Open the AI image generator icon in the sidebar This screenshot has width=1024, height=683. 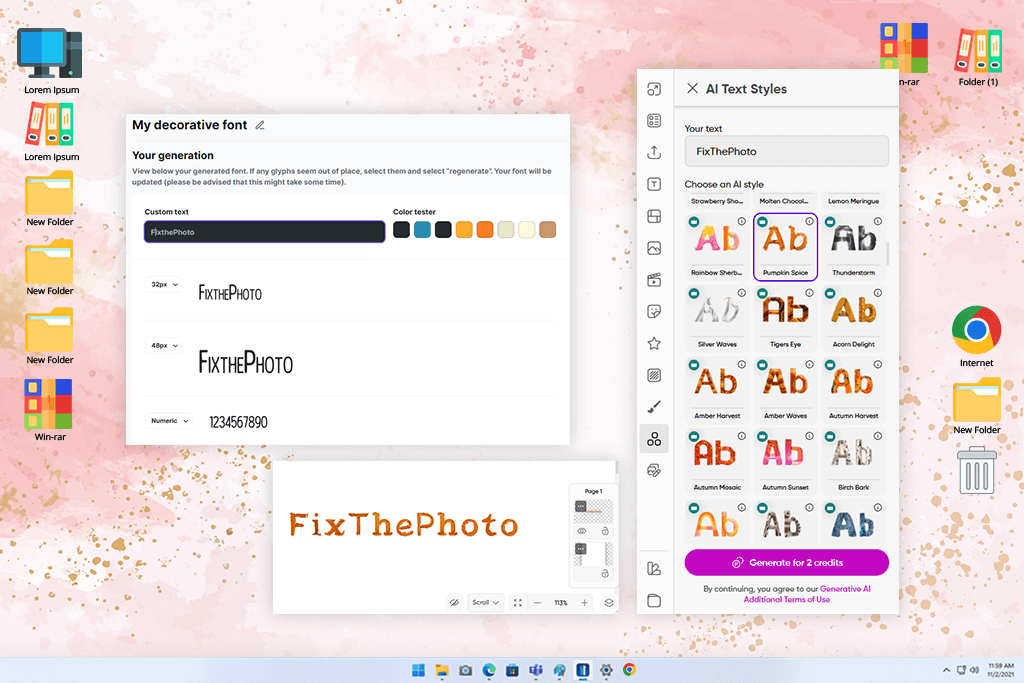coord(654,470)
